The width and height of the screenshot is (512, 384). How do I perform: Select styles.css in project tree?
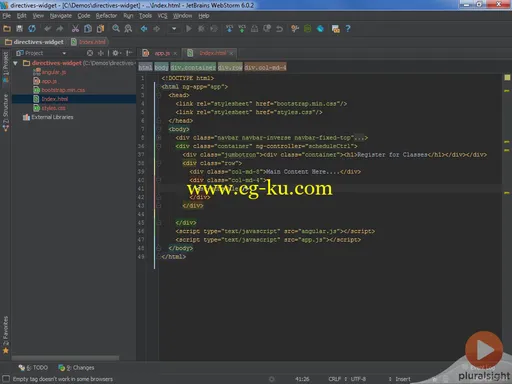(x=53, y=108)
